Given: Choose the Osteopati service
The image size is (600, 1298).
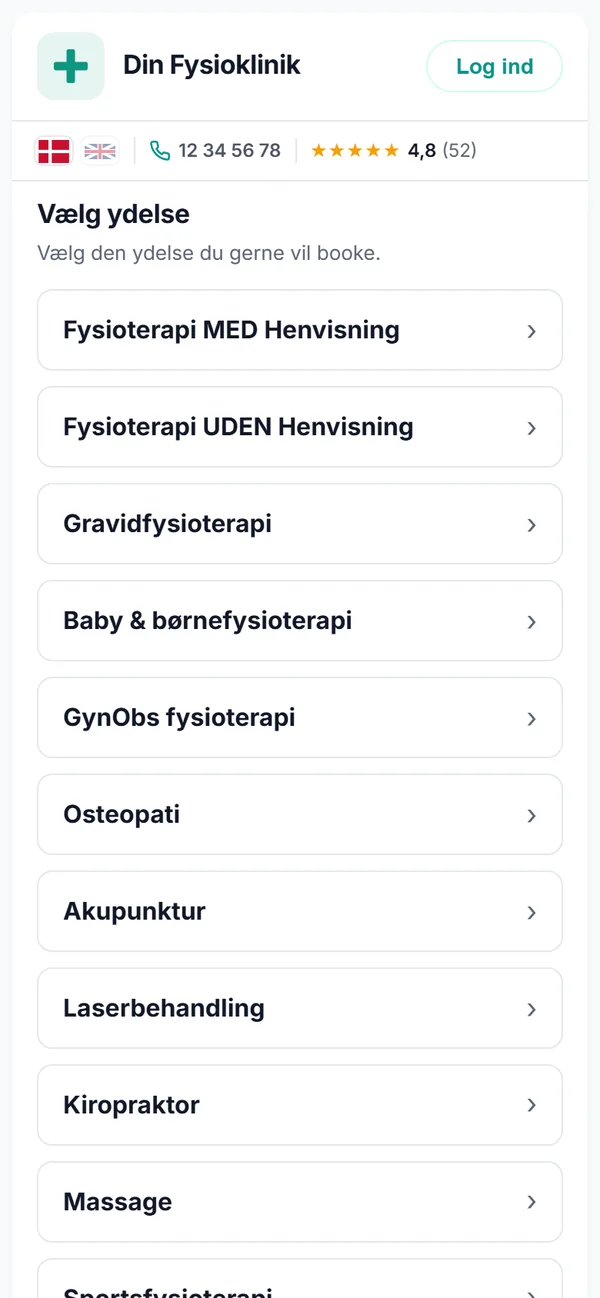Looking at the screenshot, I should point(300,814).
